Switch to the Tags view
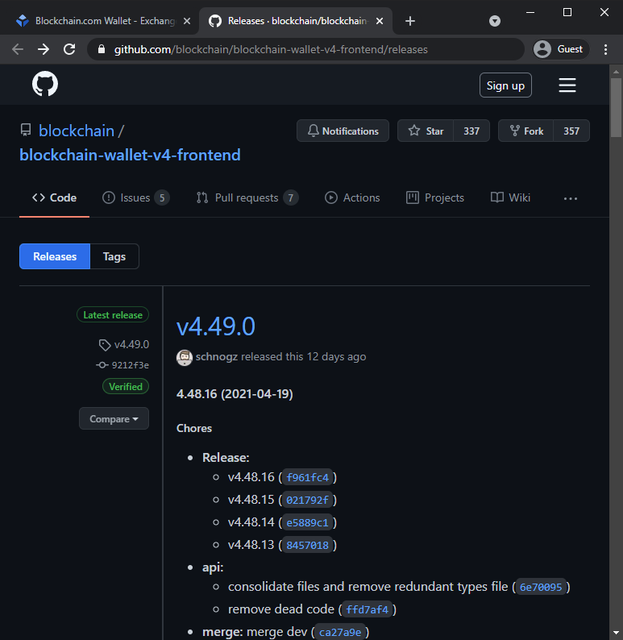The image size is (623, 640). pos(114,257)
